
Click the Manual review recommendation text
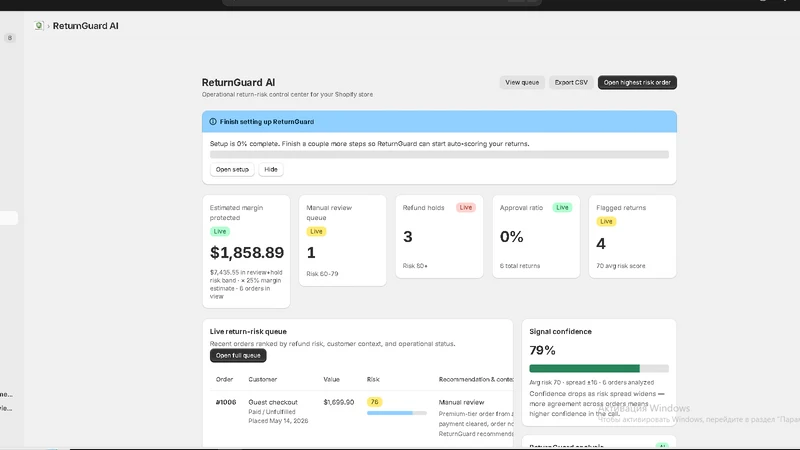point(461,402)
